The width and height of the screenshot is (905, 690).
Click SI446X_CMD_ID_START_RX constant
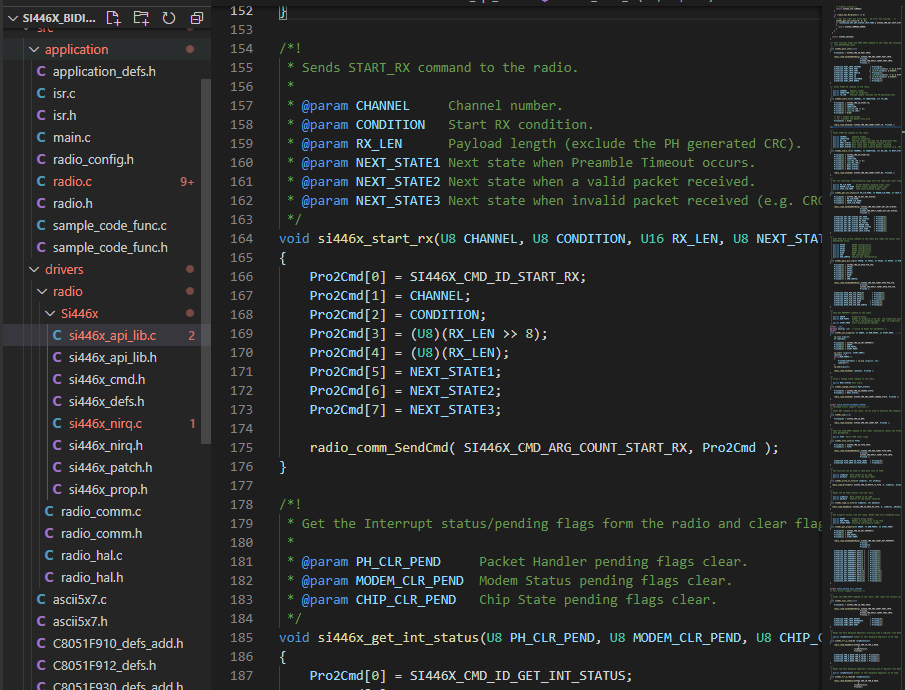tap(494, 277)
